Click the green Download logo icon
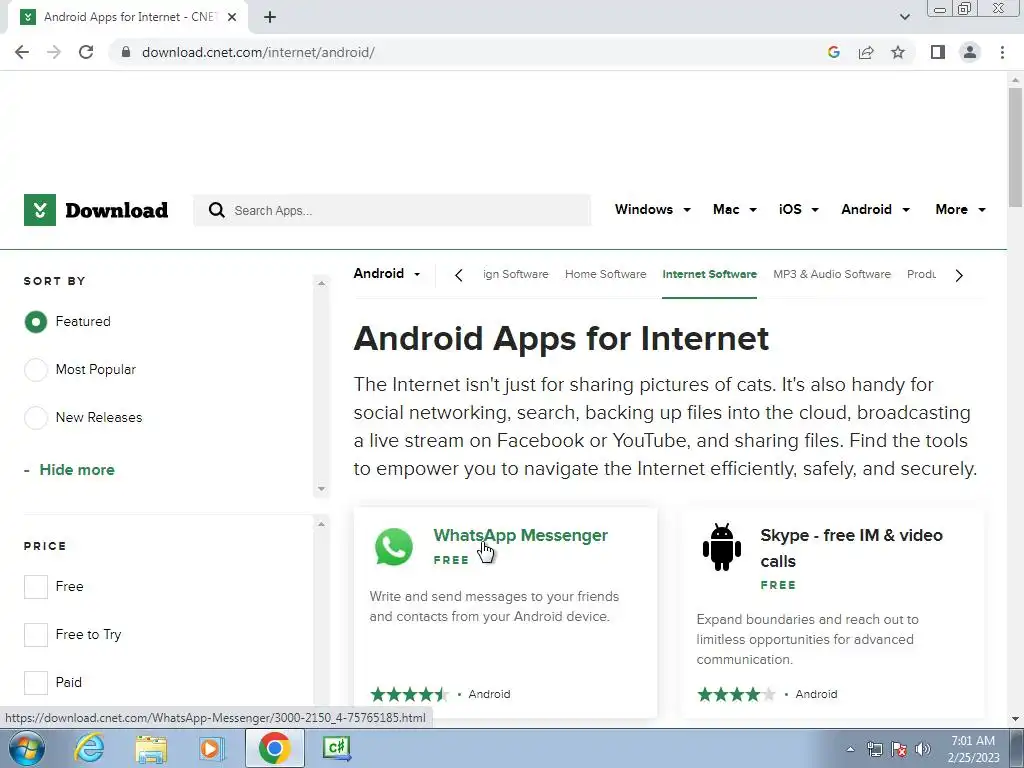The image size is (1024, 768). (40, 210)
